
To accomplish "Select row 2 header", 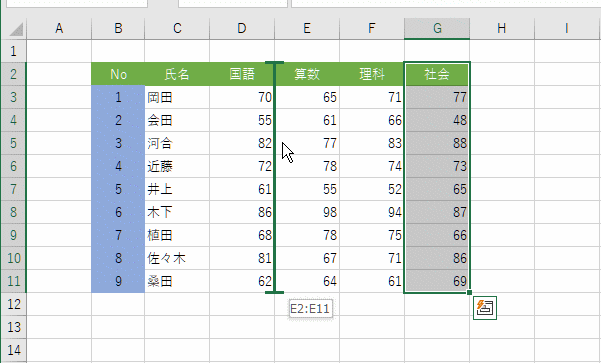I will click(x=13, y=74).
